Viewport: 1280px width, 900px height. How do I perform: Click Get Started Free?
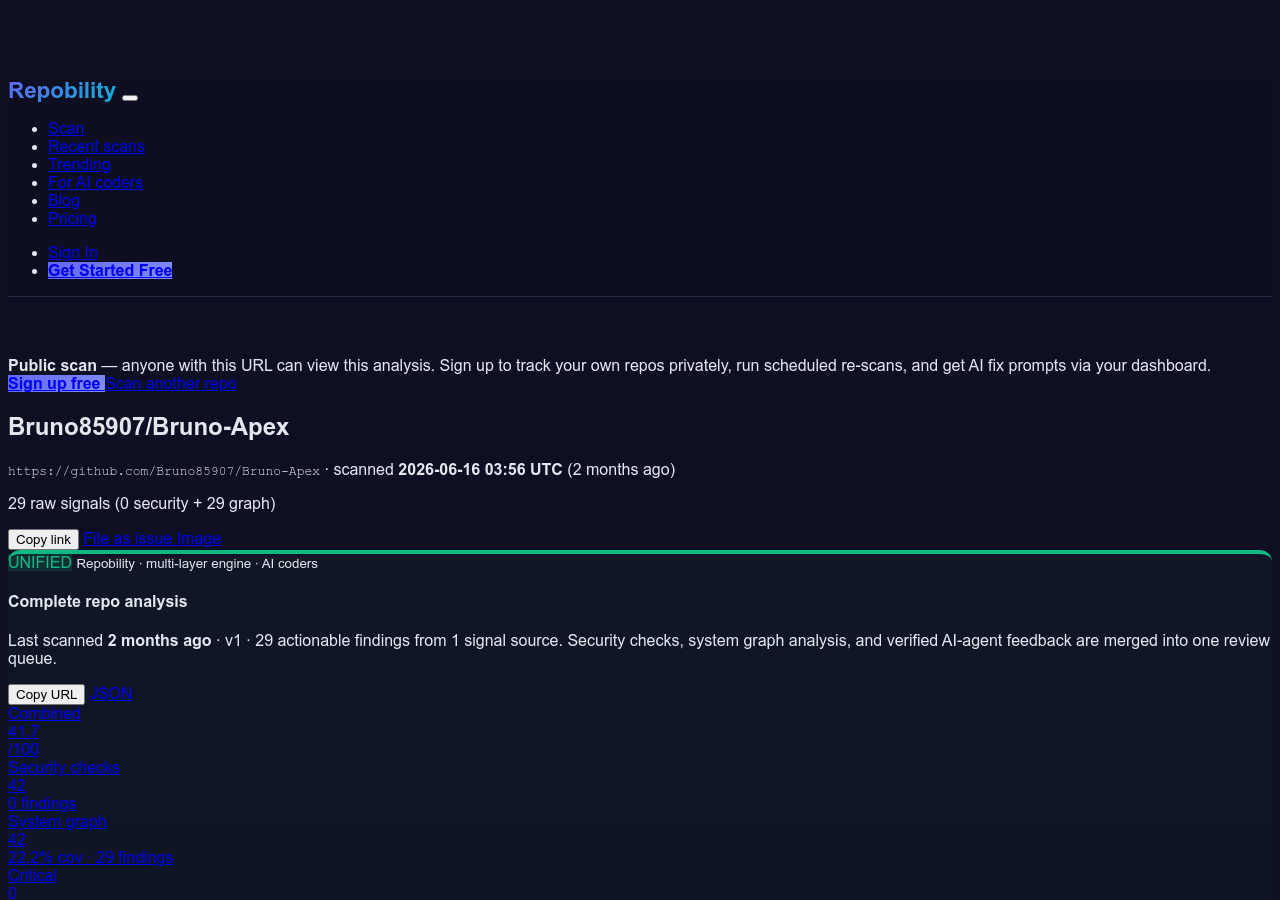coord(110,270)
